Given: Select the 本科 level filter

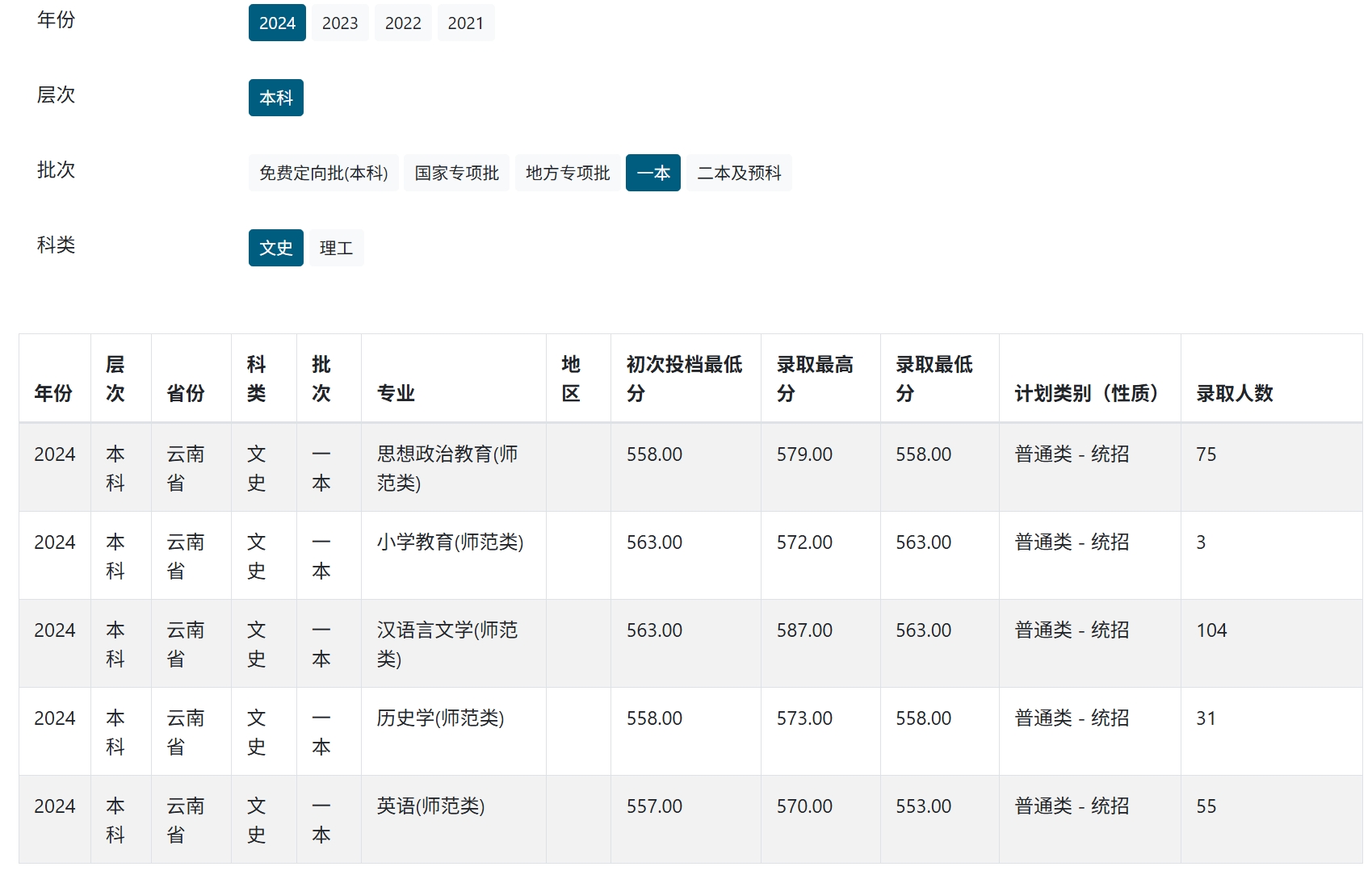Looking at the screenshot, I should 276,98.
